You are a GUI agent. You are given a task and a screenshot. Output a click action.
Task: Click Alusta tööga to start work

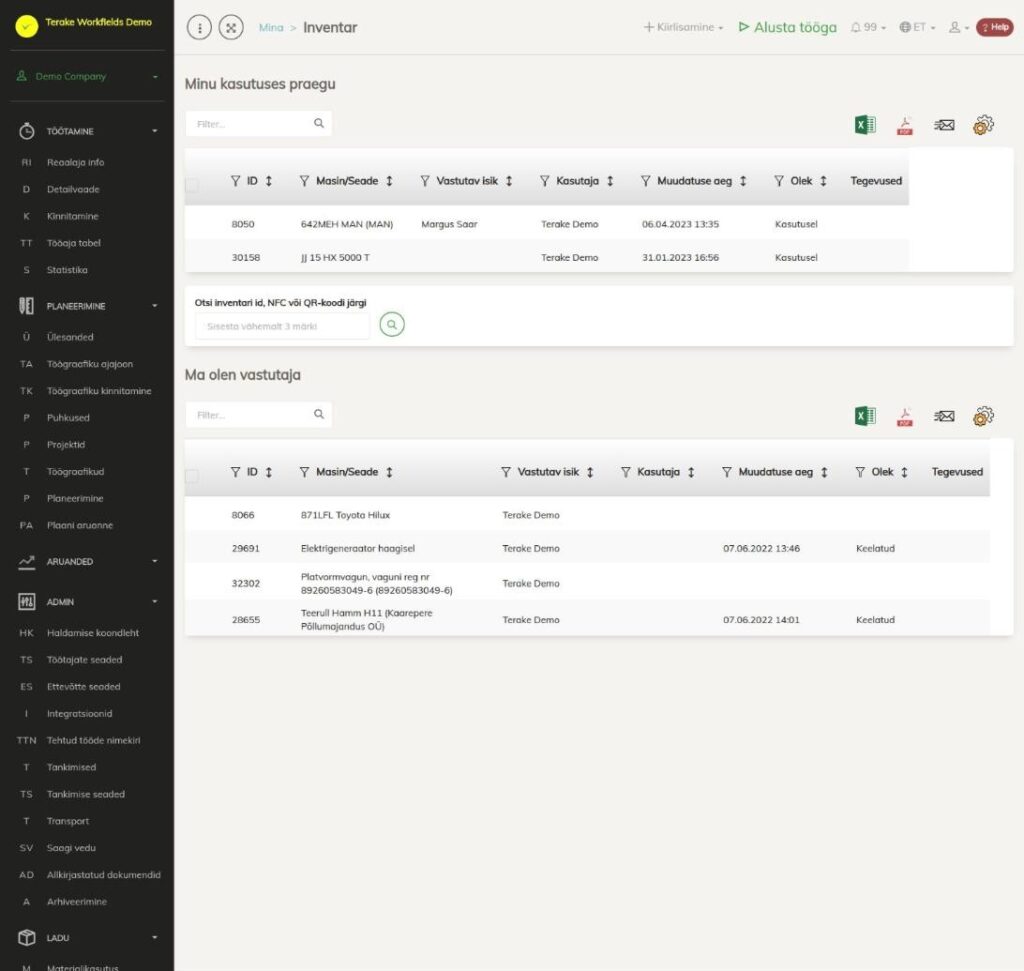point(788,27)
